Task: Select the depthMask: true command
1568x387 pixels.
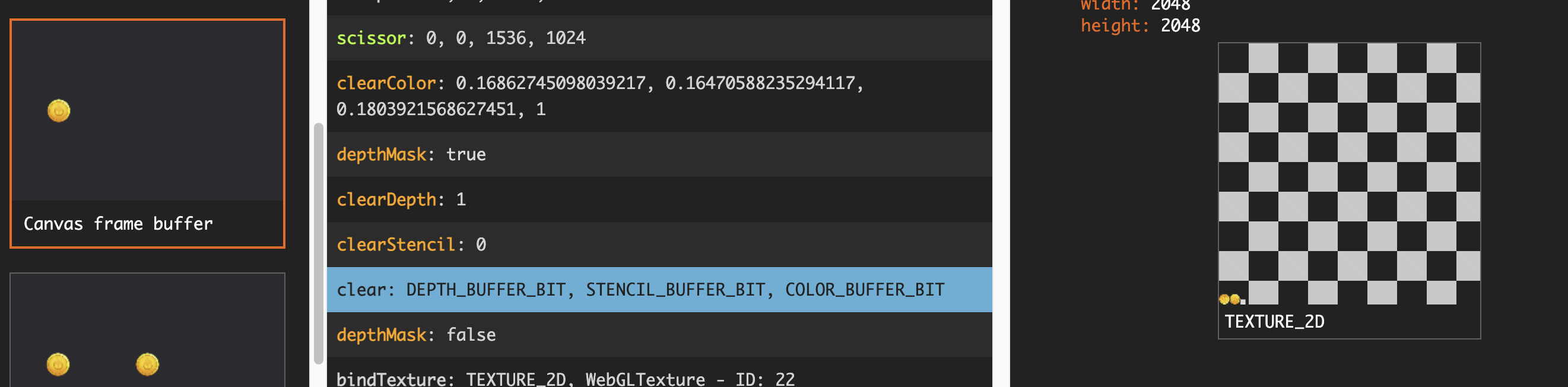Action: pyautogui.click(x=659, y=154)
